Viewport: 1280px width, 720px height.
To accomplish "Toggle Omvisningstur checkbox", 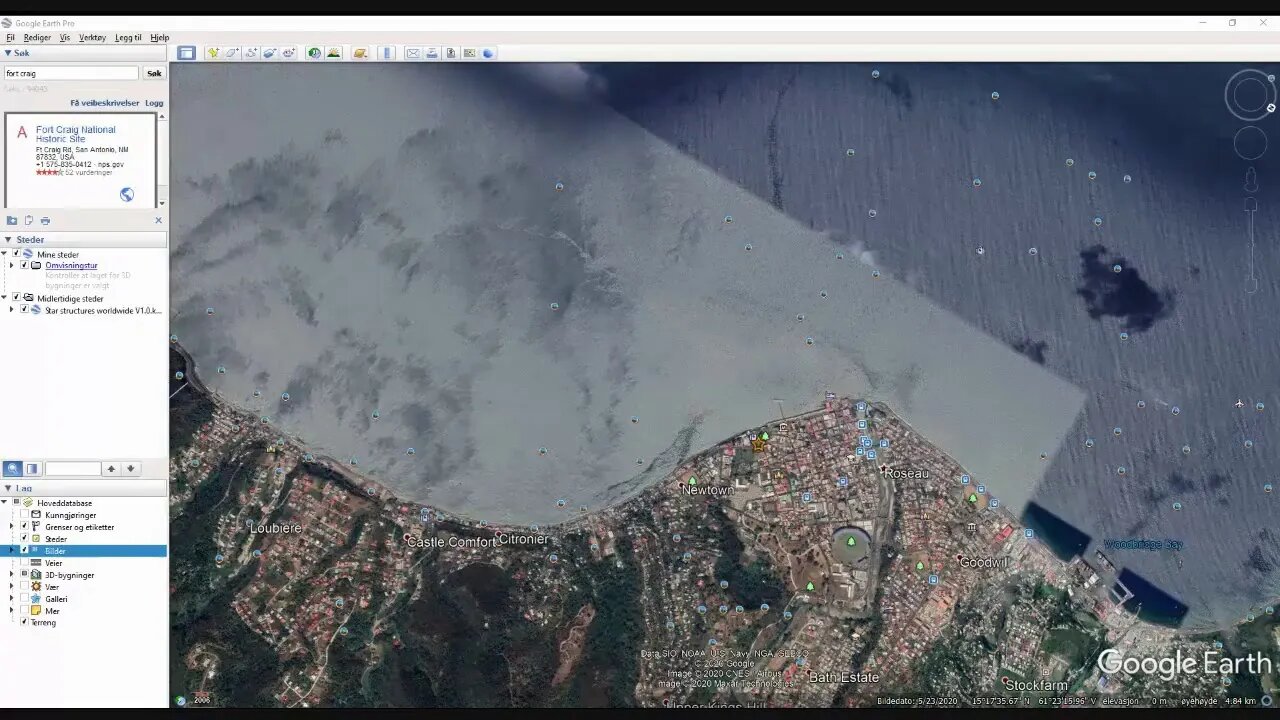I will (24, 265).
